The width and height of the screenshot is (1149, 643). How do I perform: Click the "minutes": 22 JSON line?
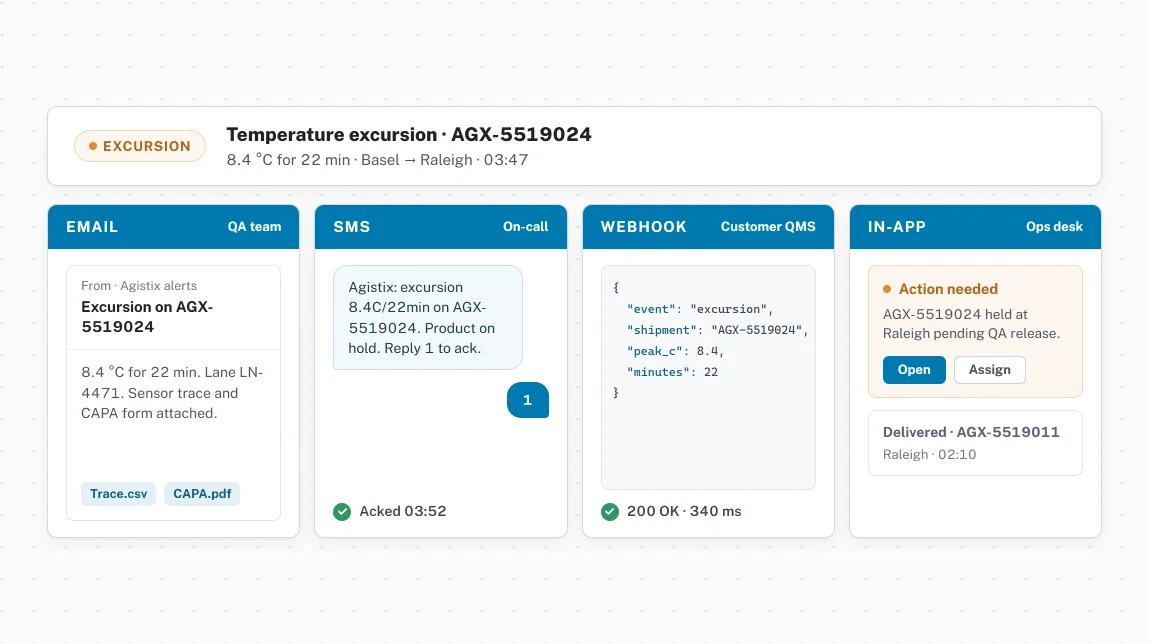pos(672,372)
